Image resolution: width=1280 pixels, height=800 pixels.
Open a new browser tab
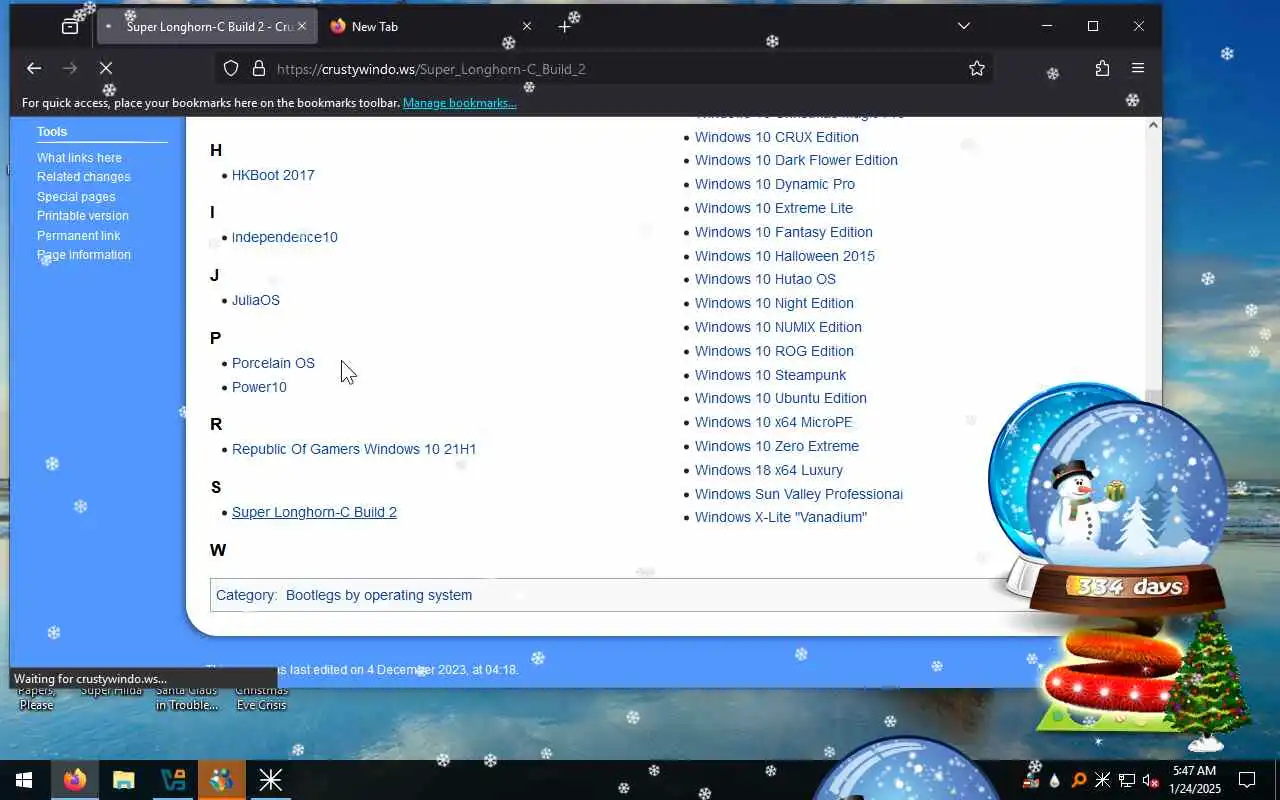564,26
